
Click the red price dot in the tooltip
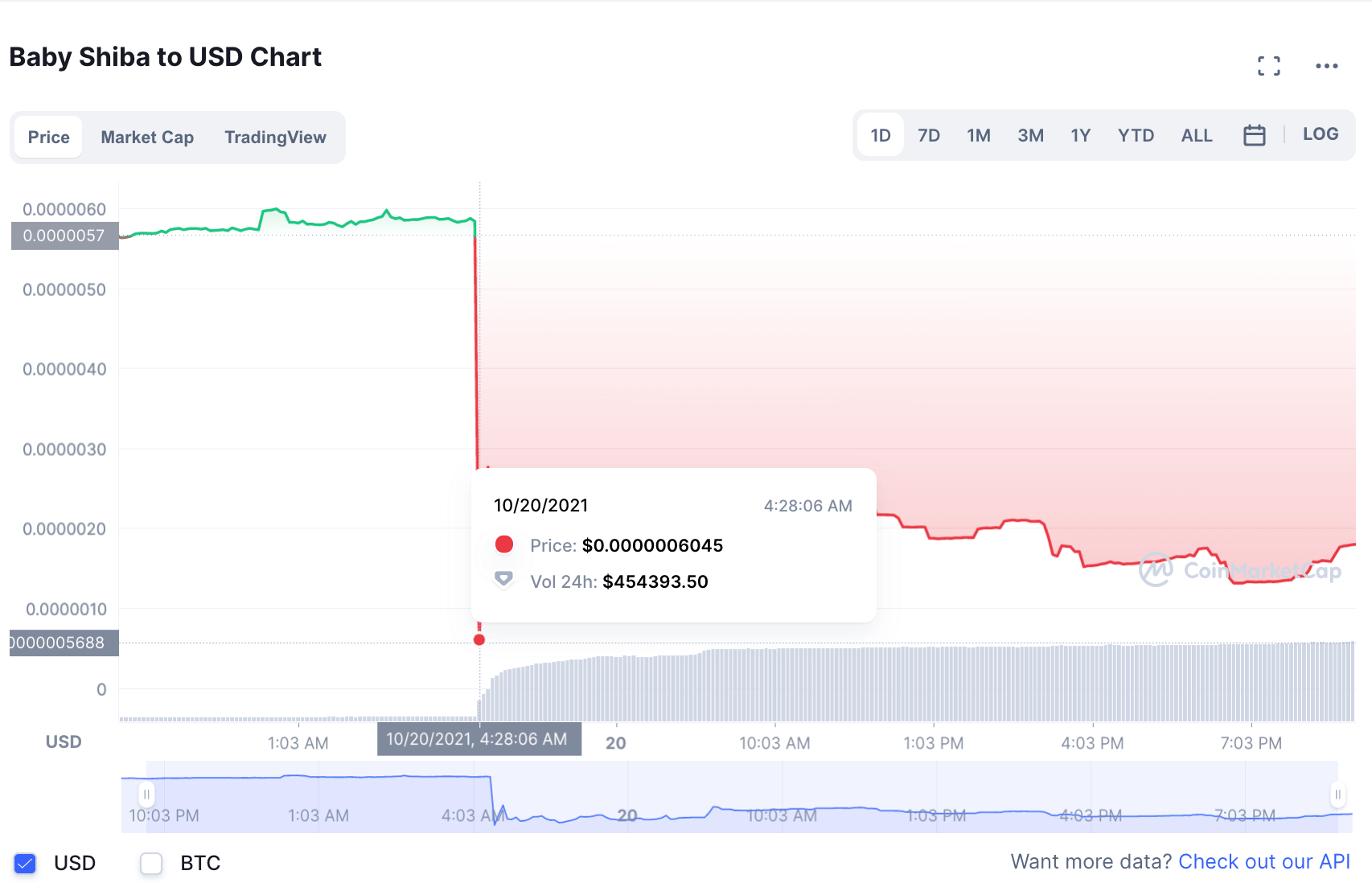coord(505,544)
